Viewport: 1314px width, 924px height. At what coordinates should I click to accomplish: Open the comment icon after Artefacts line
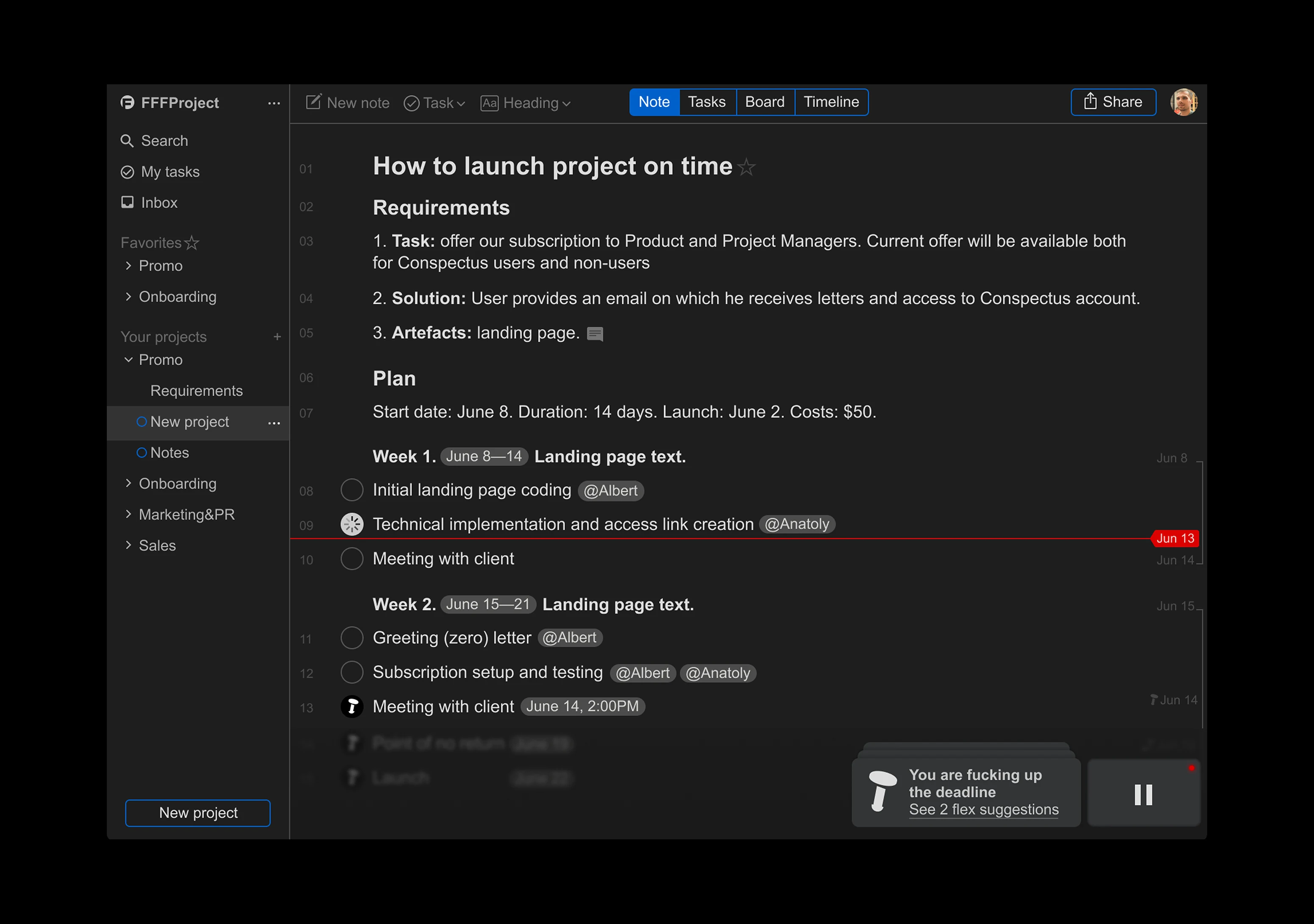tap(595, 334)
